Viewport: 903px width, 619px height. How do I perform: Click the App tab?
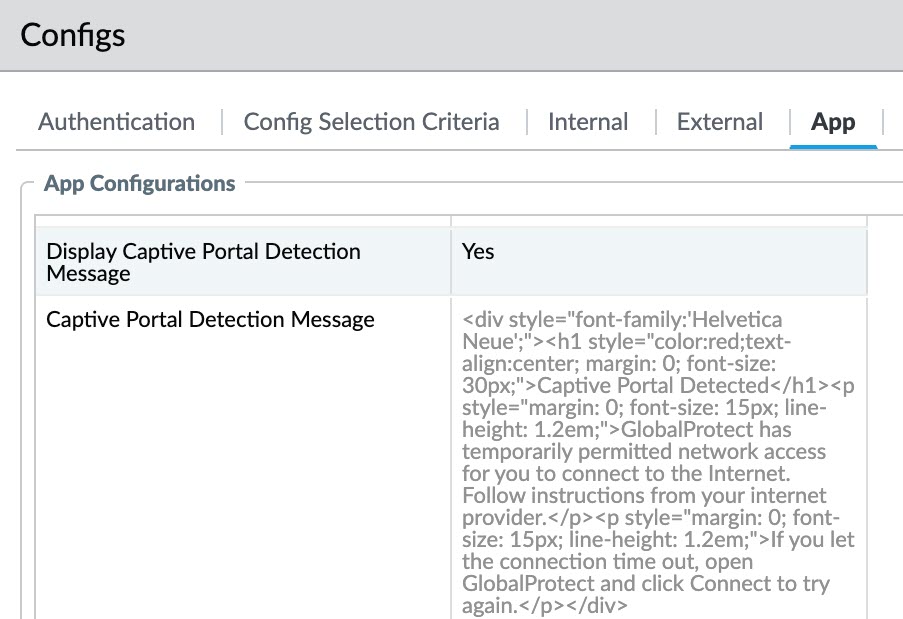click(x=832, y=122)
